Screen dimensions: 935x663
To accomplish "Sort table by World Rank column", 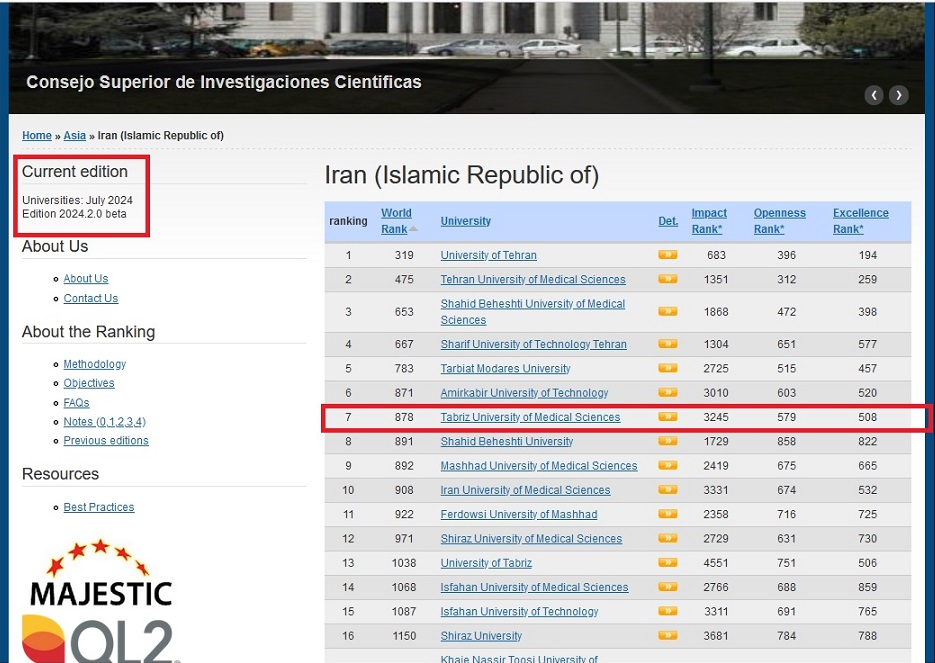I will pos(396,221).
